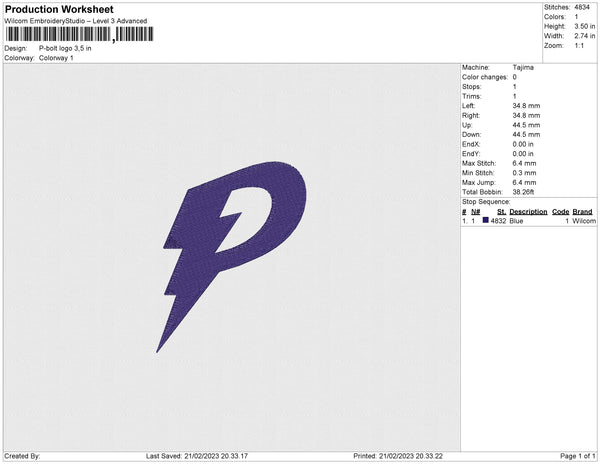Screen dimensions: 600x464
Task: Click the 'Colorway 1' value
Action: click(x=56, y=58)
